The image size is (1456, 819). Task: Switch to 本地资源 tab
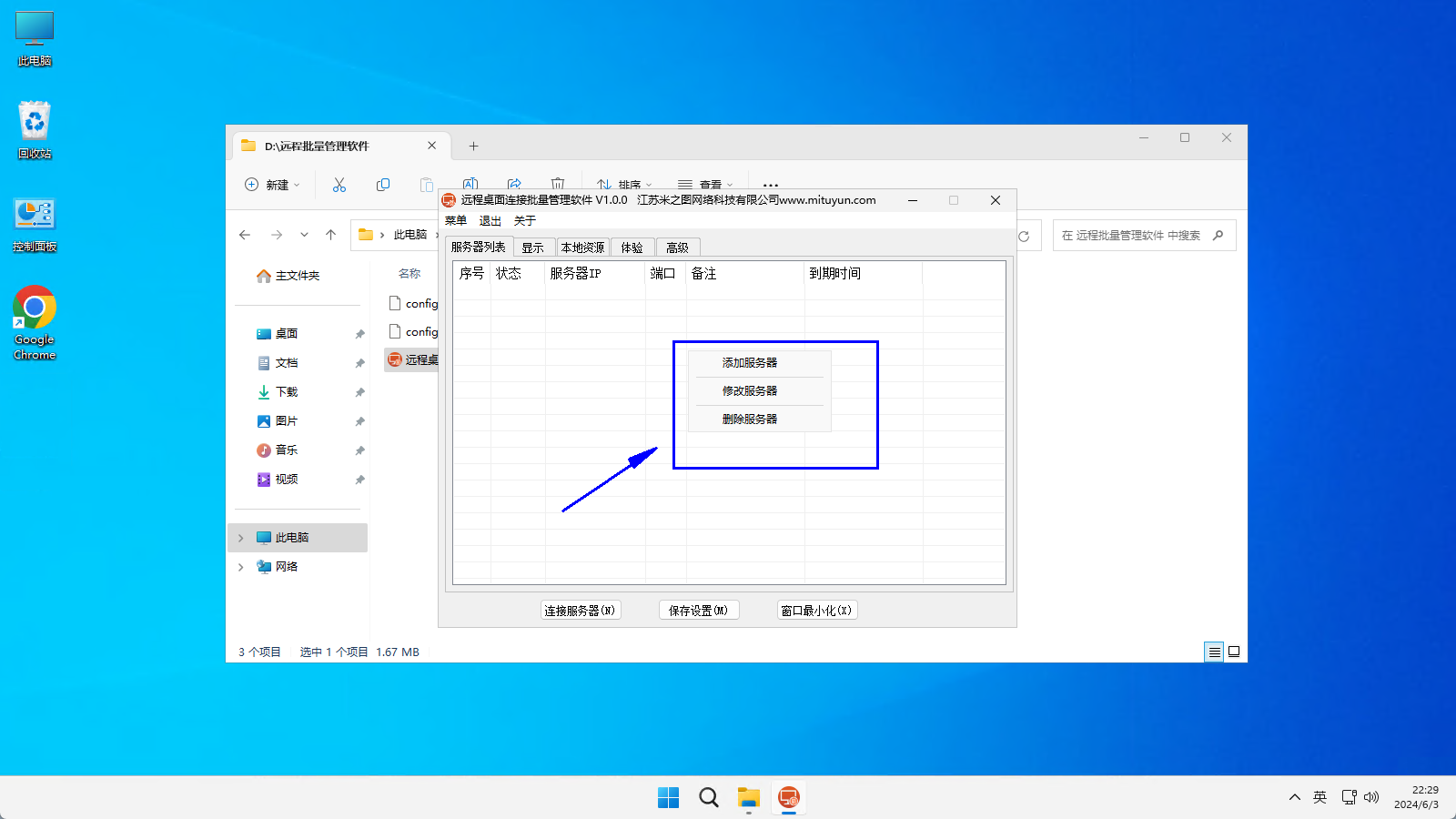tap(582, 248)
